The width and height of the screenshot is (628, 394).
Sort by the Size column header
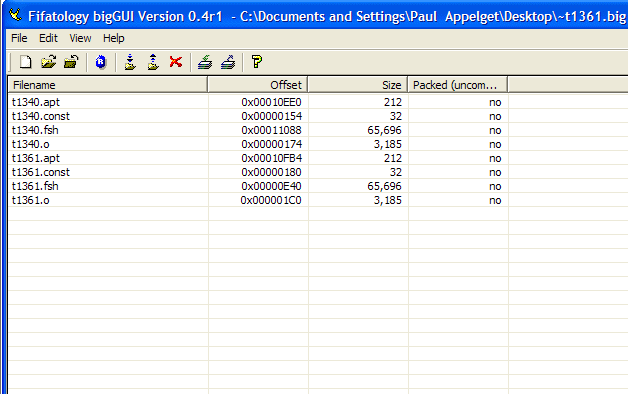(358, 85)
